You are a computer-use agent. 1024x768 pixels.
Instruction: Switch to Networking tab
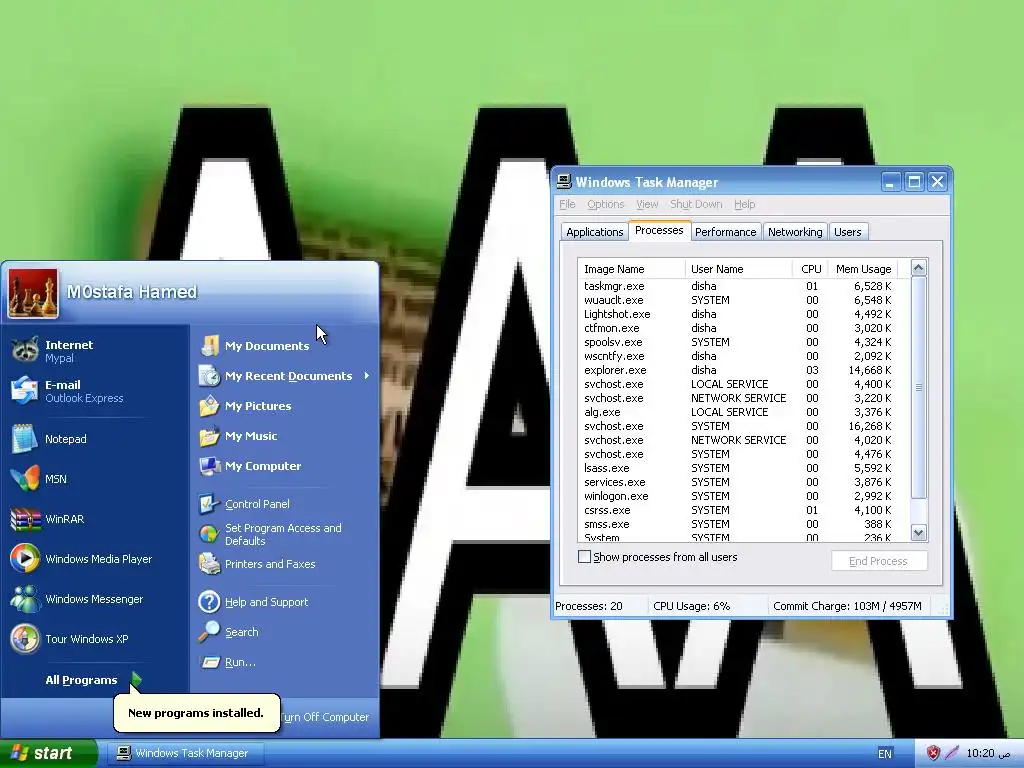coord(795,232)
